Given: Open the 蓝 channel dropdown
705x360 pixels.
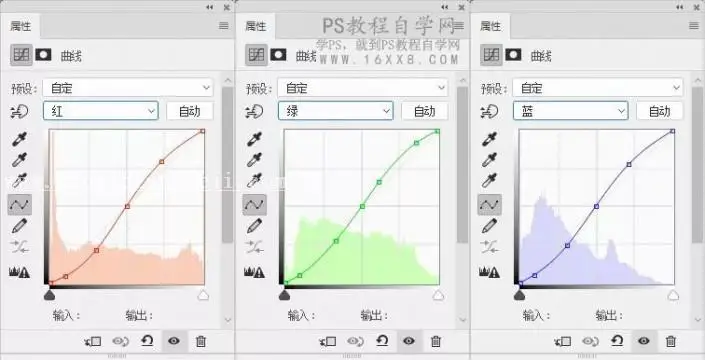Looking at the screenshot, I should click(x=571, y=111).
